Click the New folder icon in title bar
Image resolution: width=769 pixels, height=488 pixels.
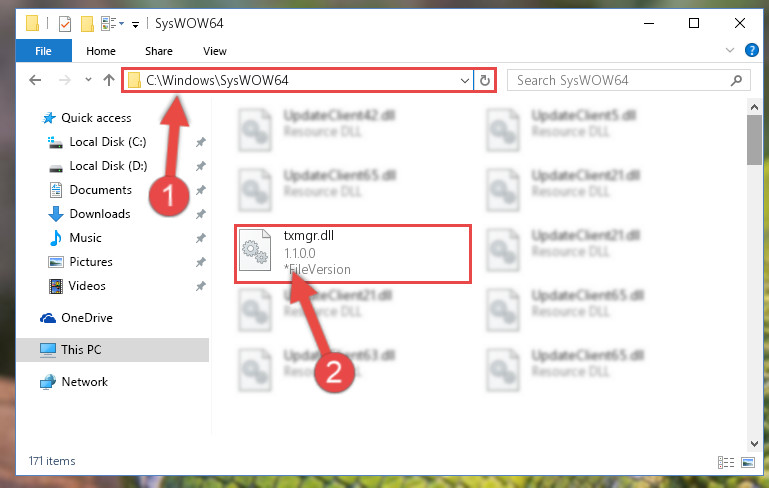pos(87,24)
